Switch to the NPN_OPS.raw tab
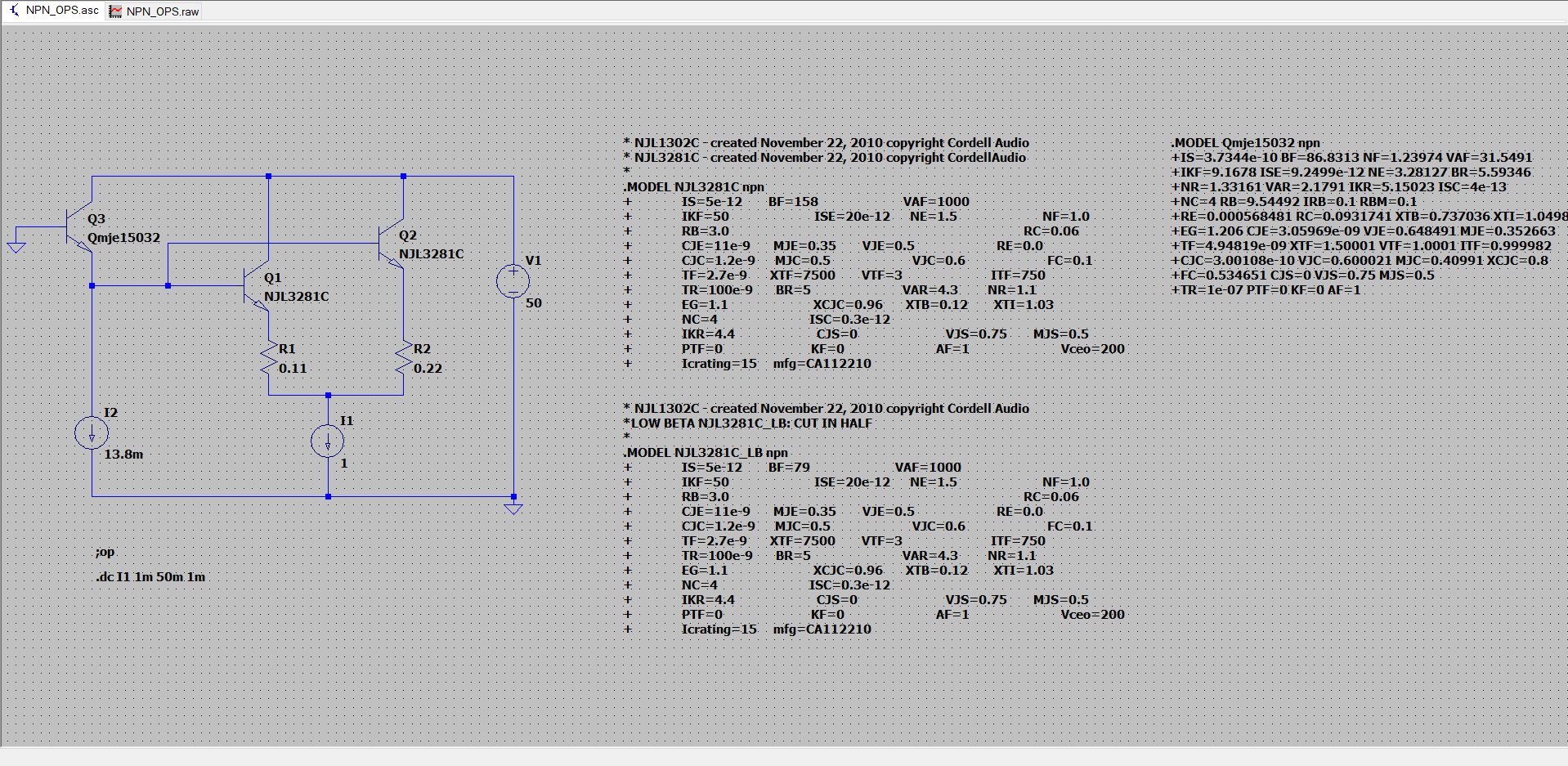The image size is (1568, 766). tap(155, 11)
